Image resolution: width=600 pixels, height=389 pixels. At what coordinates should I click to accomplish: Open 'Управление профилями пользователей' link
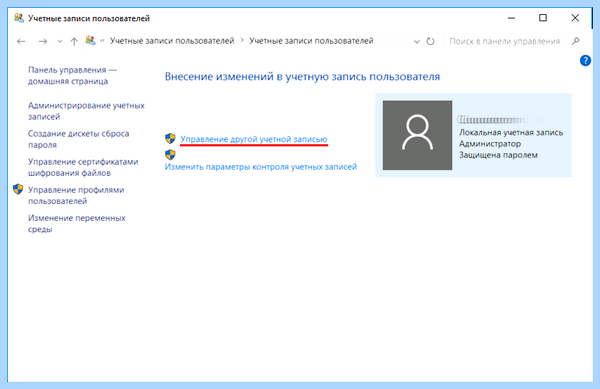76,195
